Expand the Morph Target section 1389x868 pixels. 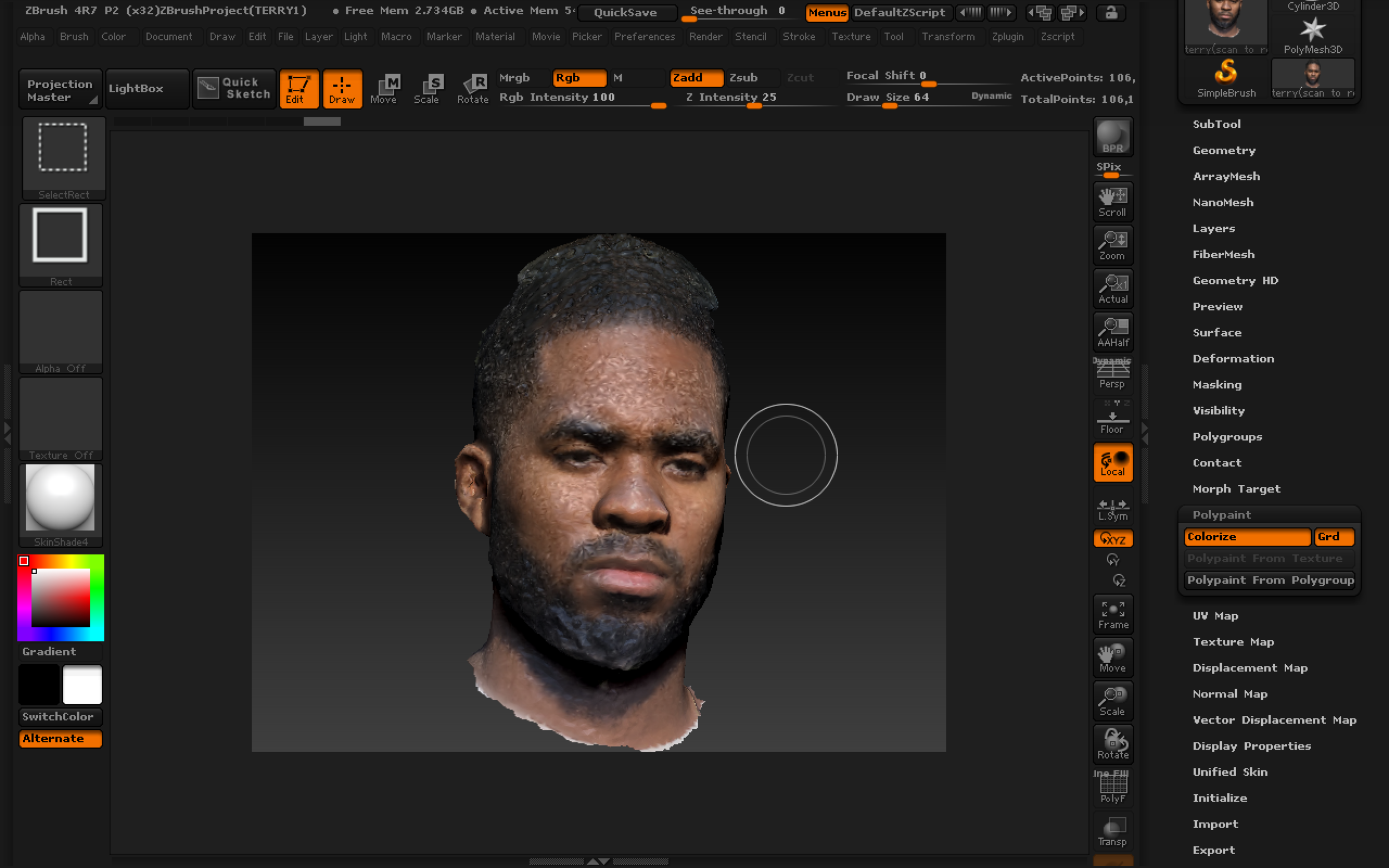[x=1237, y=489]
